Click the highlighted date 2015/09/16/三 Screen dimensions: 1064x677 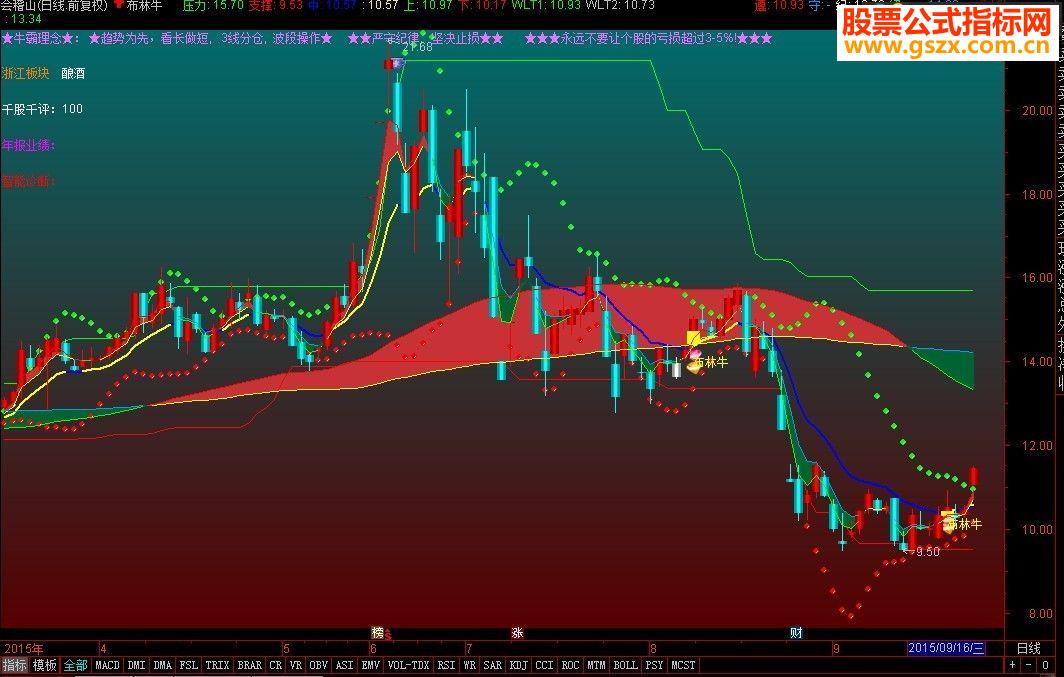click(946, 648)
